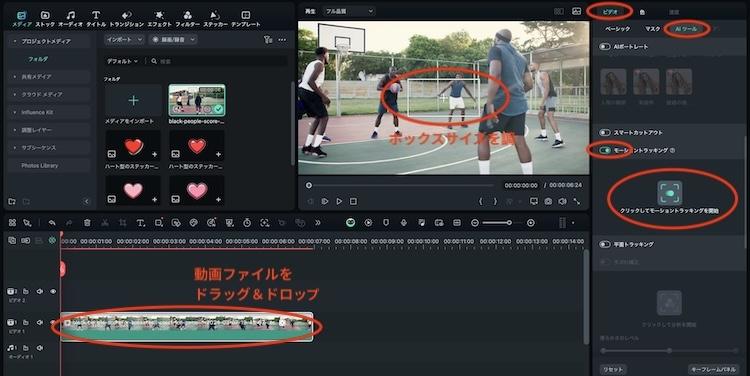Mute the ビデオ 2 track
750x376 pixels.
40,291
